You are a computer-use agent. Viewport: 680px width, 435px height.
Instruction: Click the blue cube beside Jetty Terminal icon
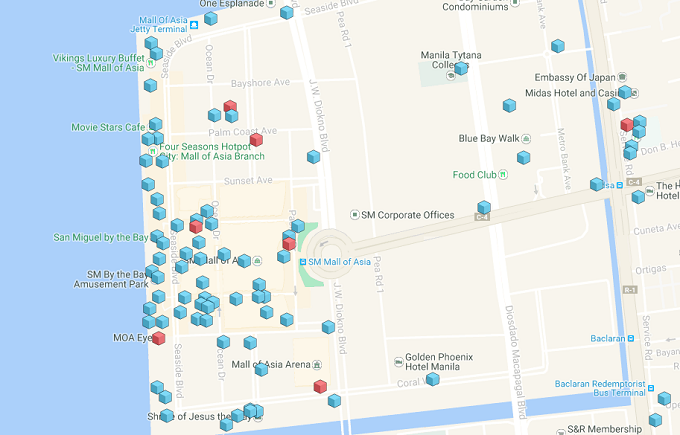coord(211,18)
